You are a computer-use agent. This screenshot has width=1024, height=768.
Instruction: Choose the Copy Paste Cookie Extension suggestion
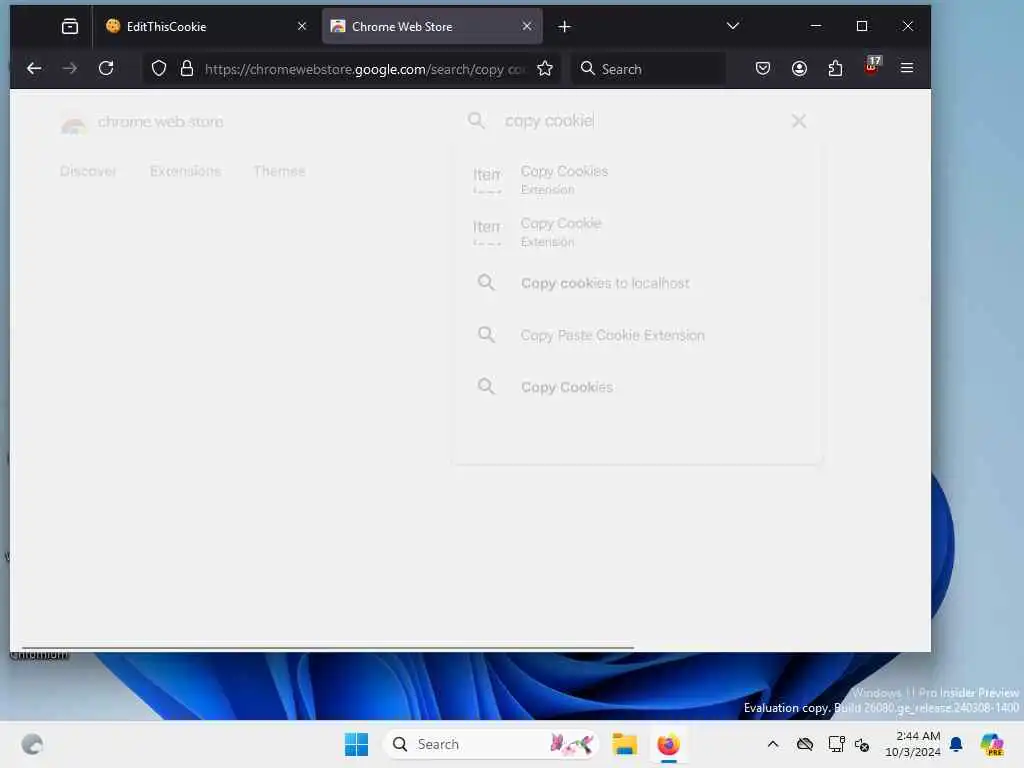(x=637, y=335)
